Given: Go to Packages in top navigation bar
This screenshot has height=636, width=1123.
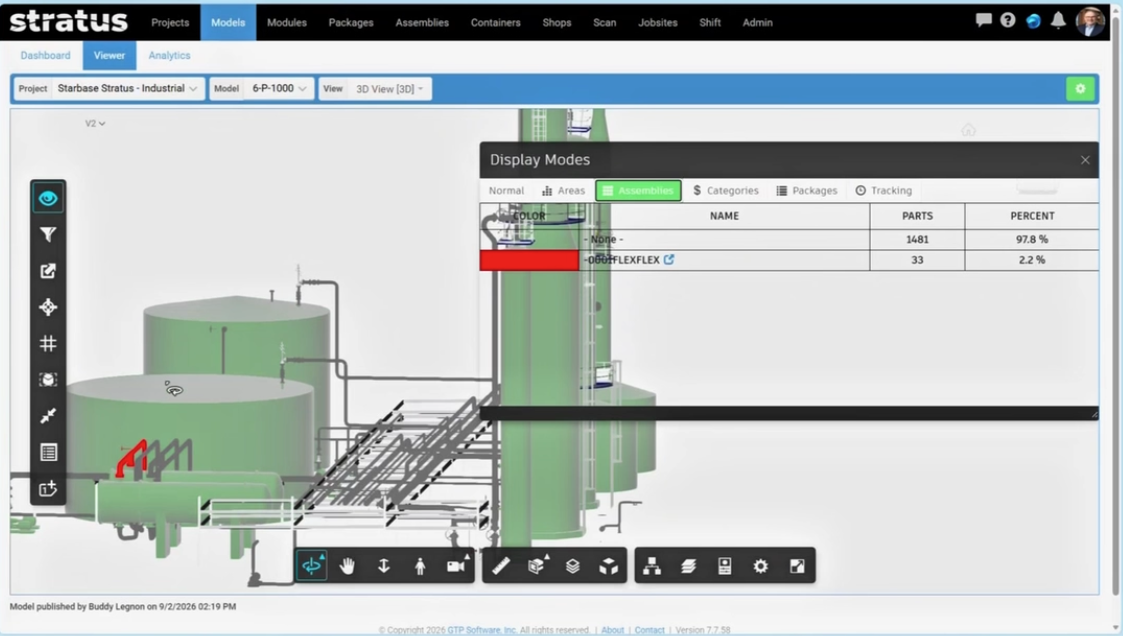Looking at the screenshot, I should pos(351,22).
